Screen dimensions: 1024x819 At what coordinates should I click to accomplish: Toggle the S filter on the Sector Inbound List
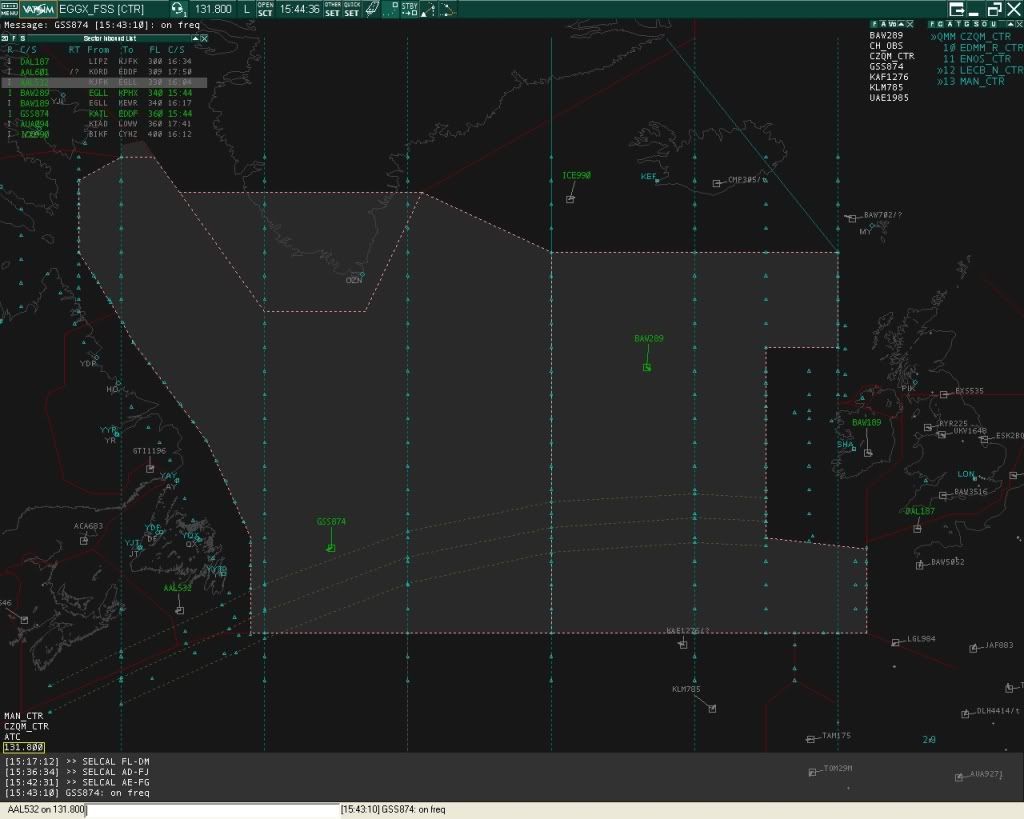[x=24, y=38]
